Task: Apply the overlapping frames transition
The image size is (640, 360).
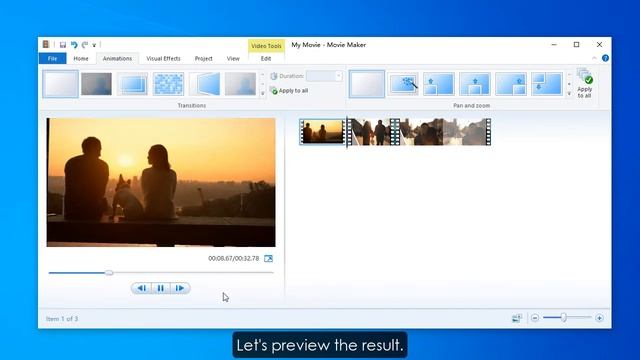Action: [132, 84]
